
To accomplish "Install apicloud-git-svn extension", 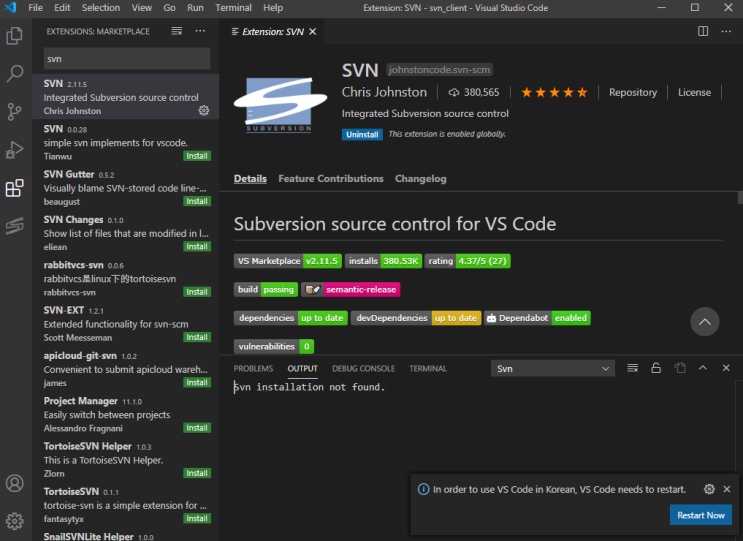I will tap(197, 382).
